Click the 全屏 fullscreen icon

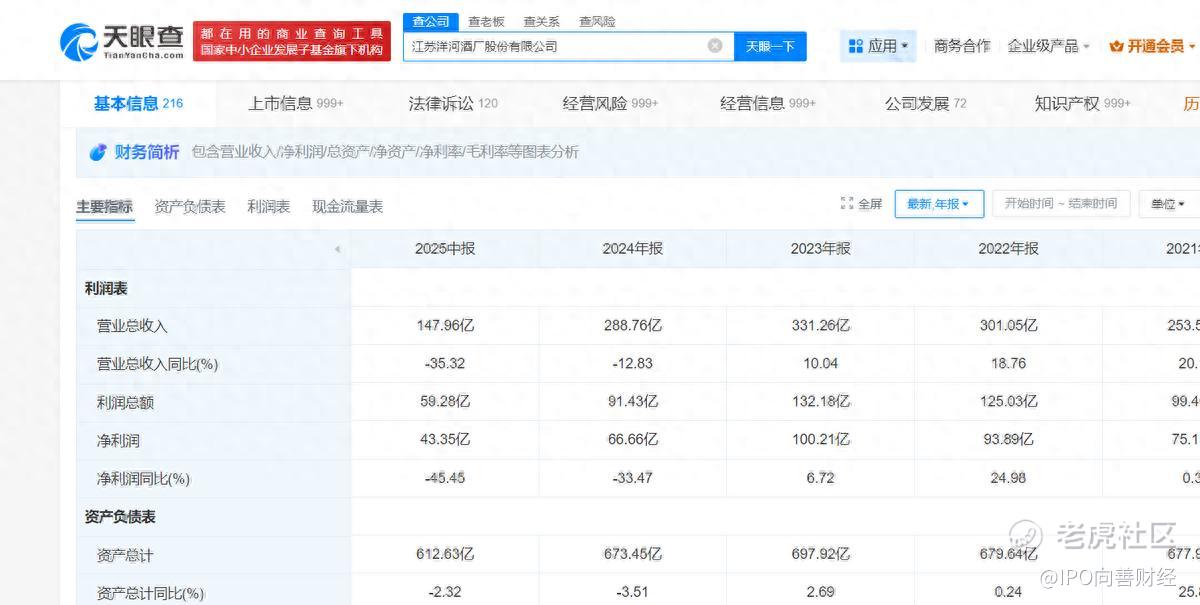[x=847, y=204]
